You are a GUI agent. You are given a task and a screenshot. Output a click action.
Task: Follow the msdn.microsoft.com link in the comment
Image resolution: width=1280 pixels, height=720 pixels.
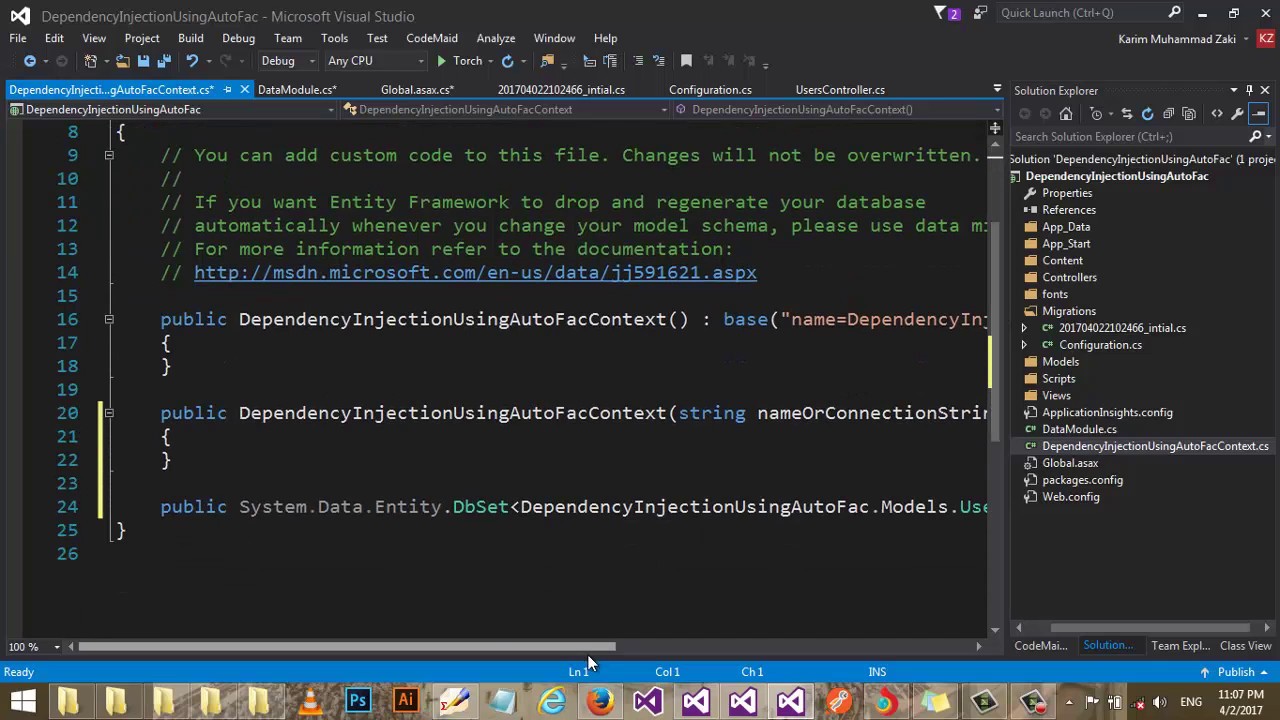click(475, 273)
